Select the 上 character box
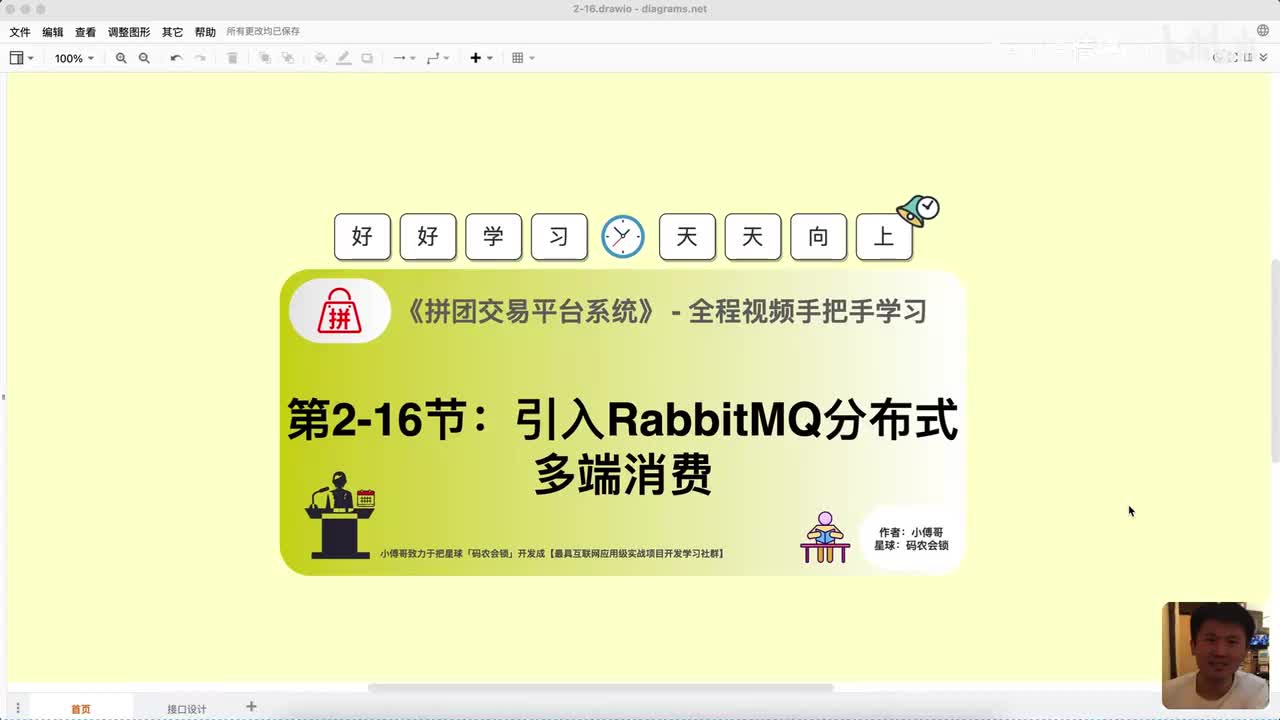Screen dimensions: 1280x720 click(884, 237)
